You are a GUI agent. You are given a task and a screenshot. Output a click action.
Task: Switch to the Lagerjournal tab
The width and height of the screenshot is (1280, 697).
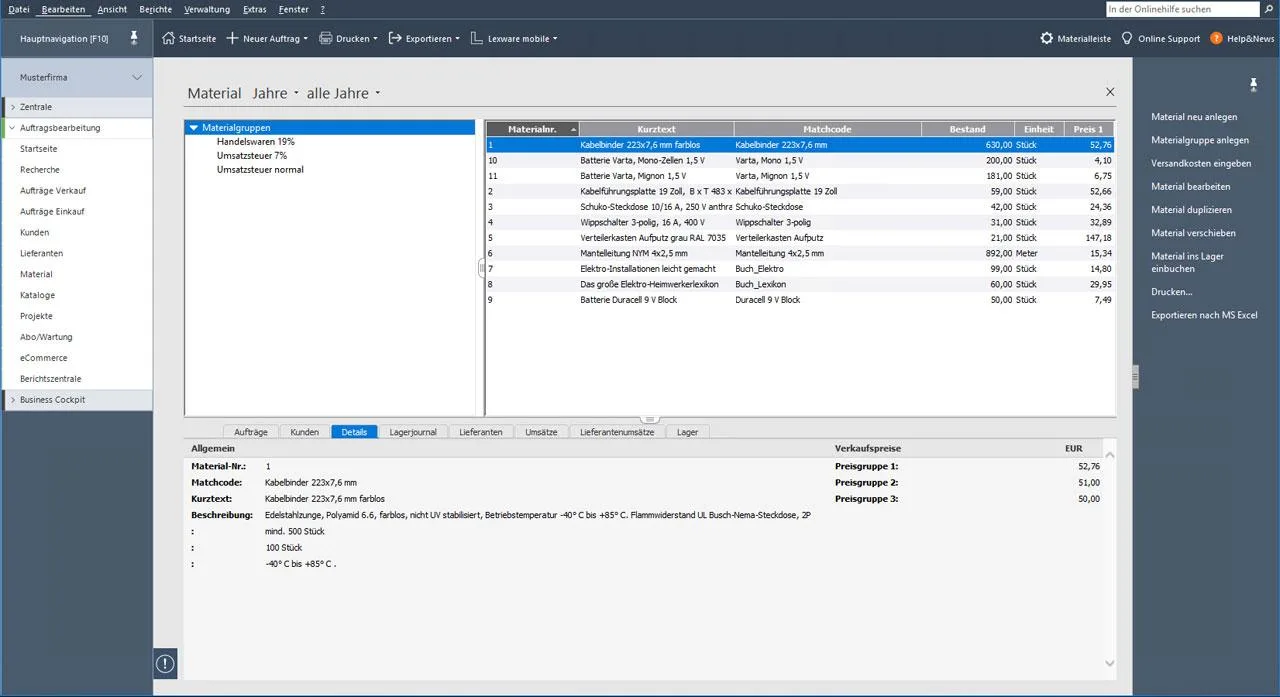[x=413, y=432]
